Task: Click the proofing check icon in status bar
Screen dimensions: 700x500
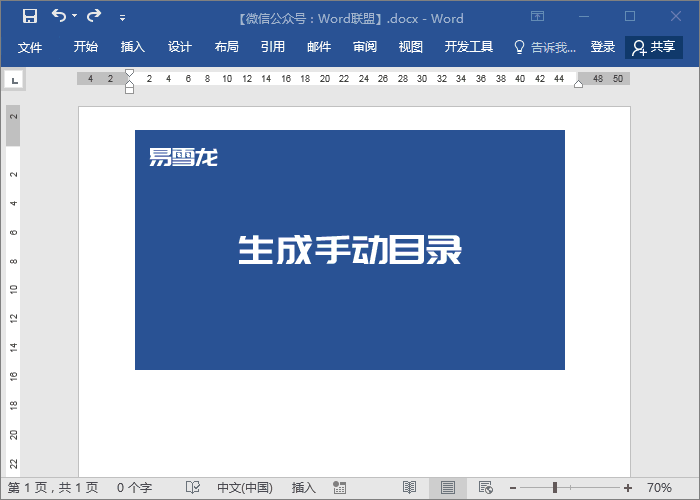Action: (x=192, y=487)
